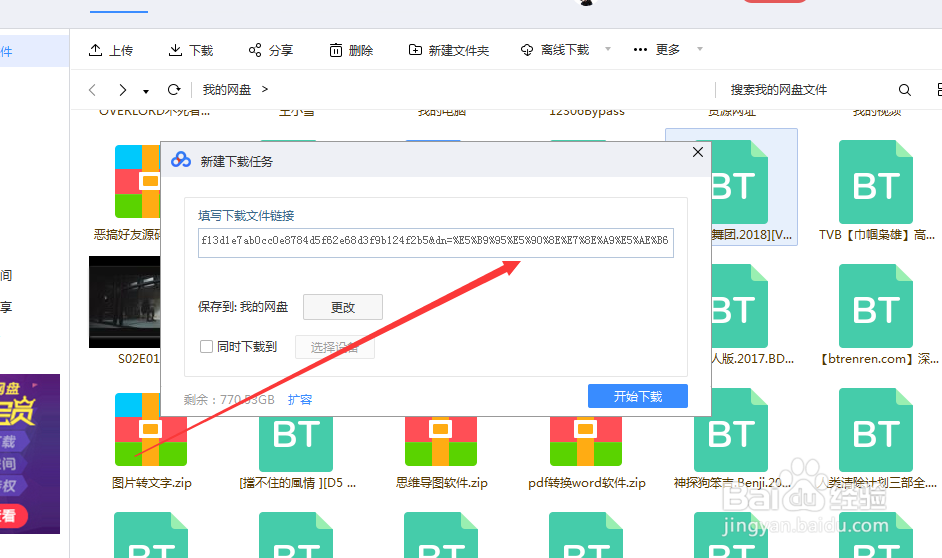942x558 pixels.
Task: Open 离线下载 offline download
Action: (555, 50)
